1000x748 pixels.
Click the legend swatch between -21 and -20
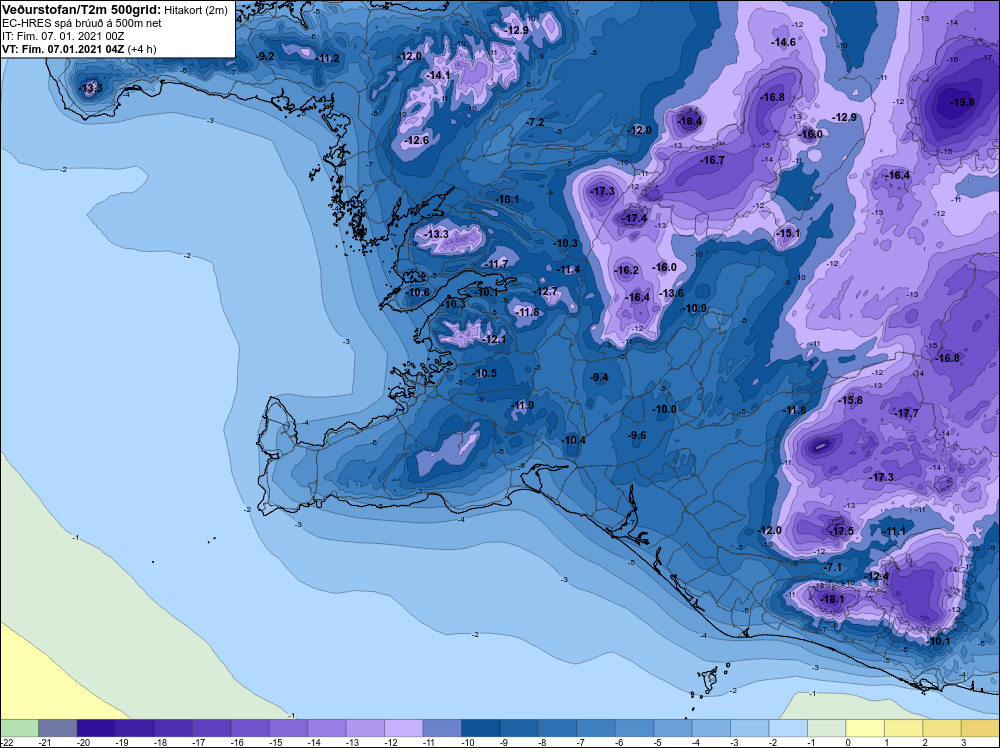tap(57, 728)
